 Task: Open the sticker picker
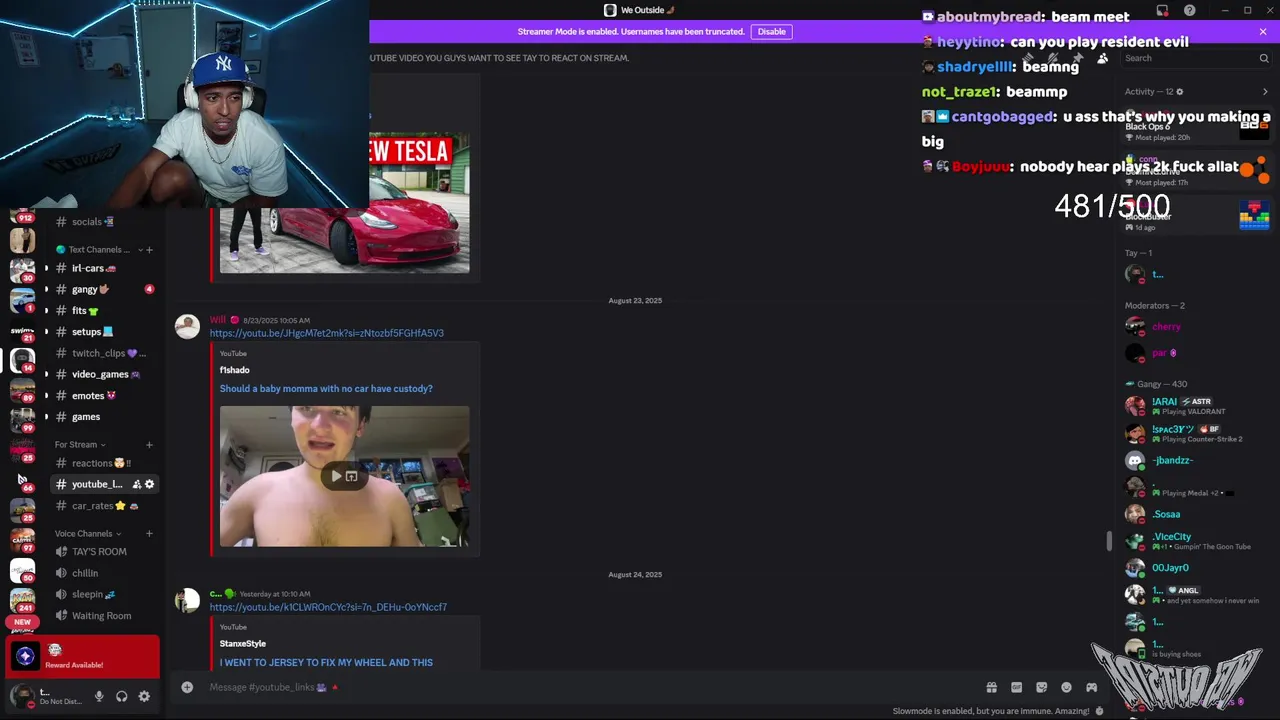pos(1041,687)
